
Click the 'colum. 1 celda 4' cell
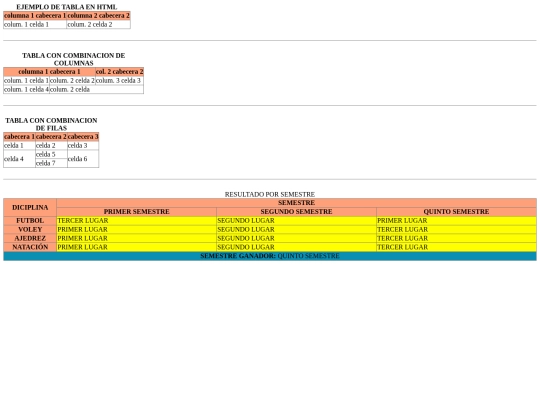click(27, 90)
